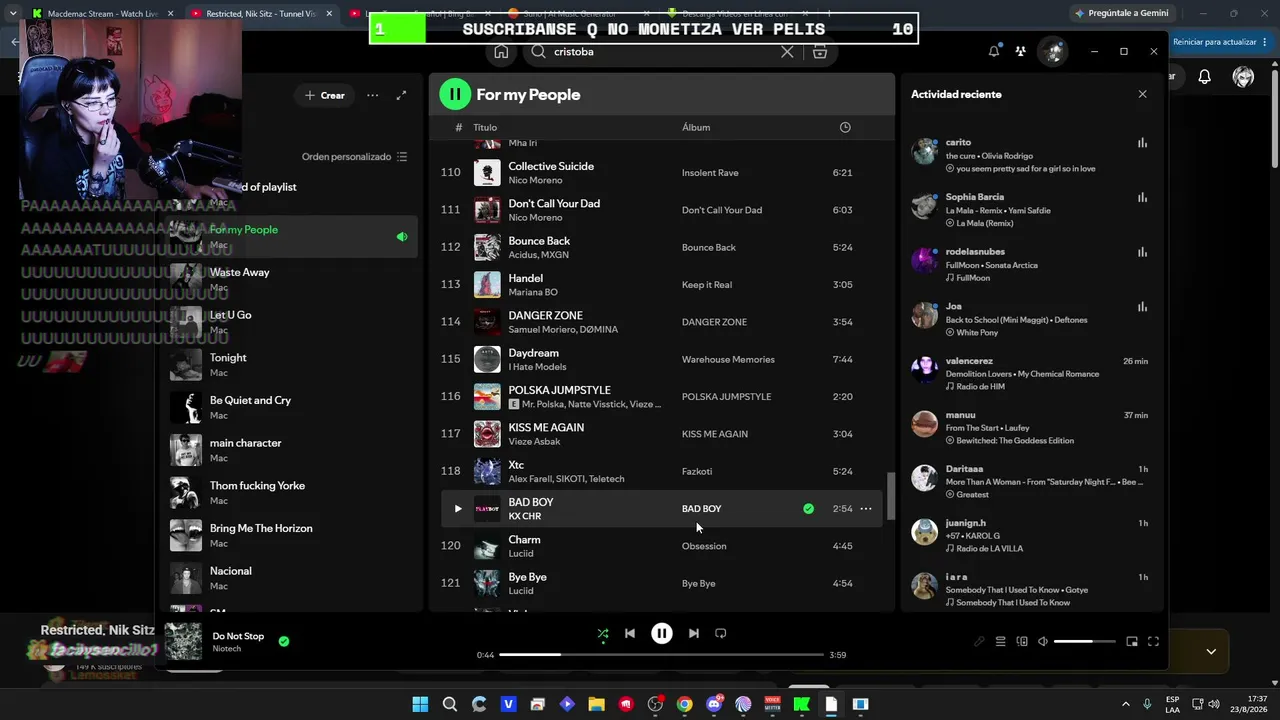Open the Nacional playlist in the library
The width and height of the screenshot is (1280, 720).
pyautogui.click(x=291, y=578)
